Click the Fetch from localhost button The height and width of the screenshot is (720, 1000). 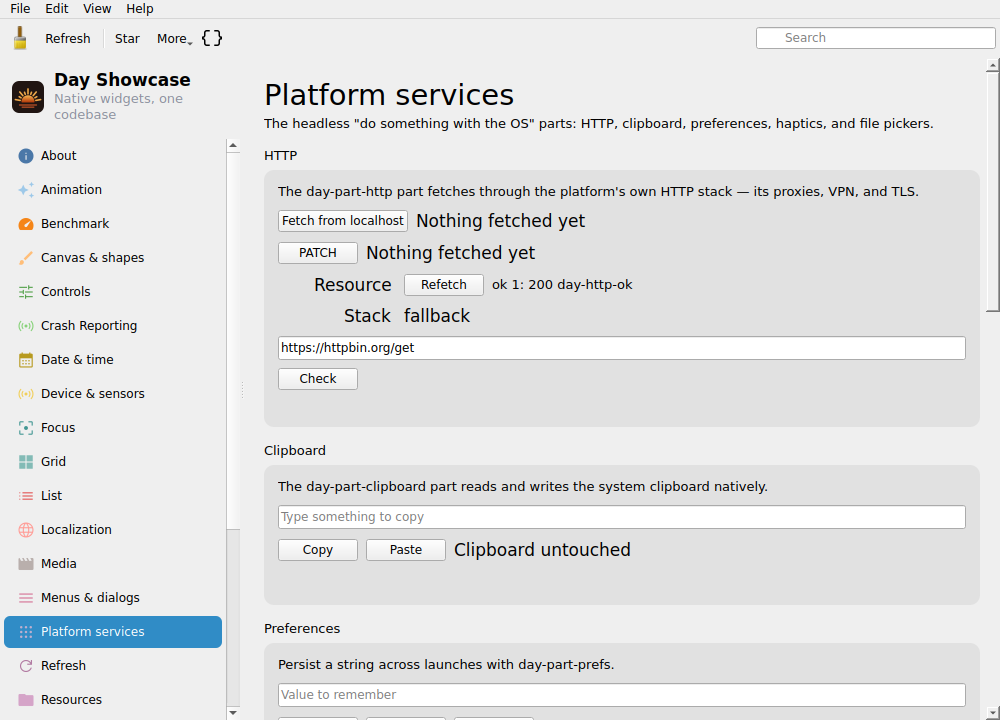click(342, 221)
